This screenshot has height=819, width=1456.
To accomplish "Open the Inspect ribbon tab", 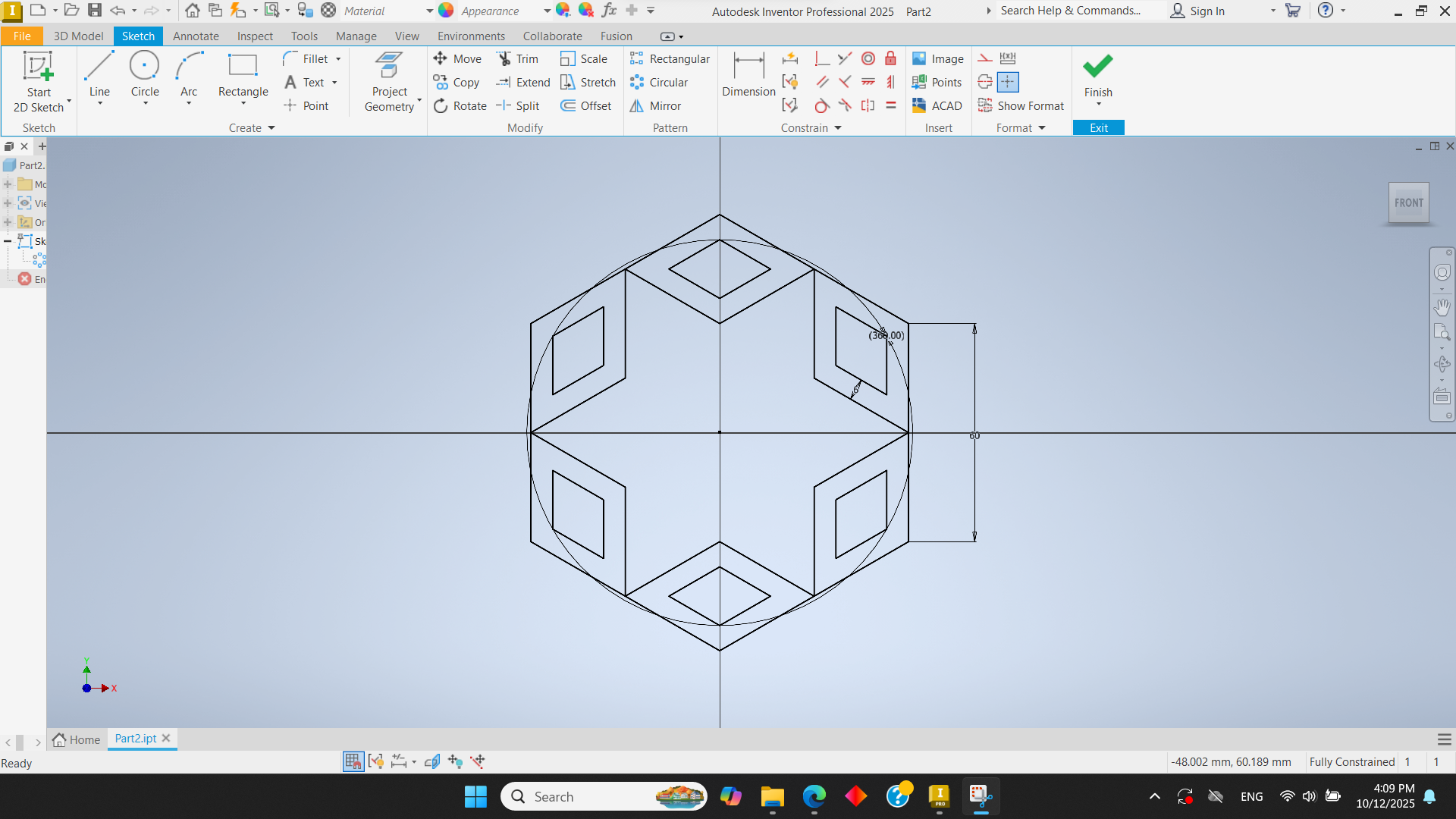I will pyautogui.click(x=254, y=36).
